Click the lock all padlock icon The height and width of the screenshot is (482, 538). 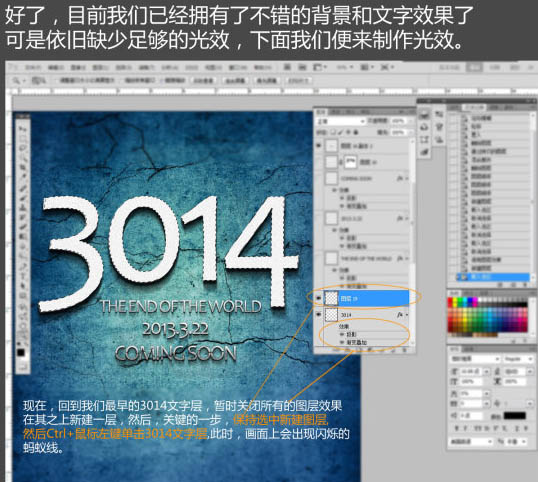coord(356,132)
